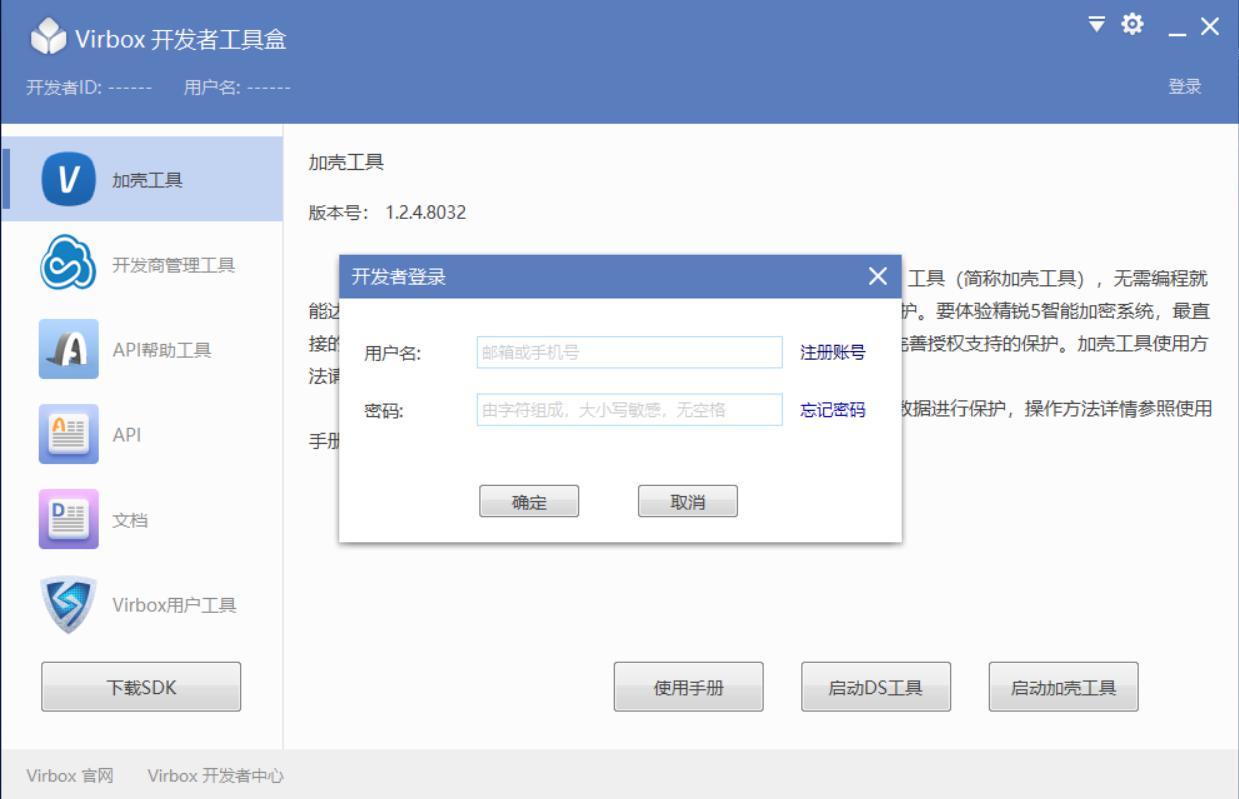Click the 开发者登录 dialog title
This screenshot has width=1239, height=799.
399,277
